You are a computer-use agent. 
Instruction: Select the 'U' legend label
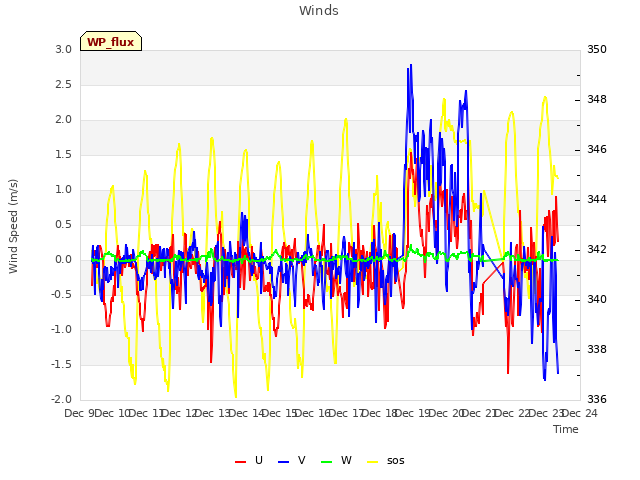(x=259, y=460)
